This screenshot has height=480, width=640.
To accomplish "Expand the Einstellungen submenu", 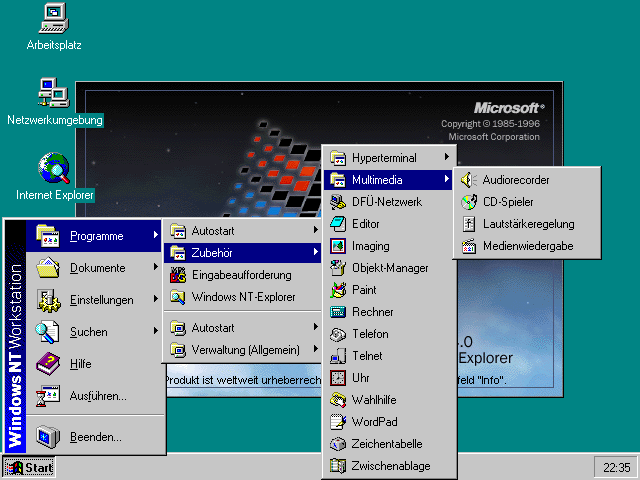I will 98,300.
